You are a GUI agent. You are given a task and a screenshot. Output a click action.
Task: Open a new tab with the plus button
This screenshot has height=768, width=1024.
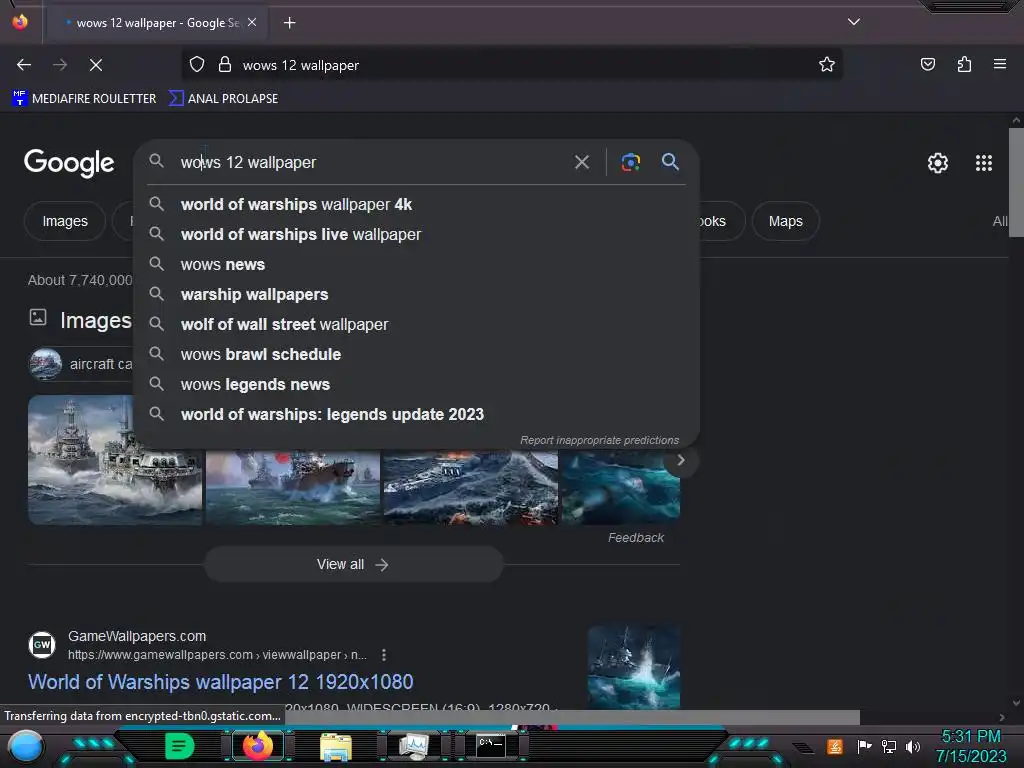289,23
